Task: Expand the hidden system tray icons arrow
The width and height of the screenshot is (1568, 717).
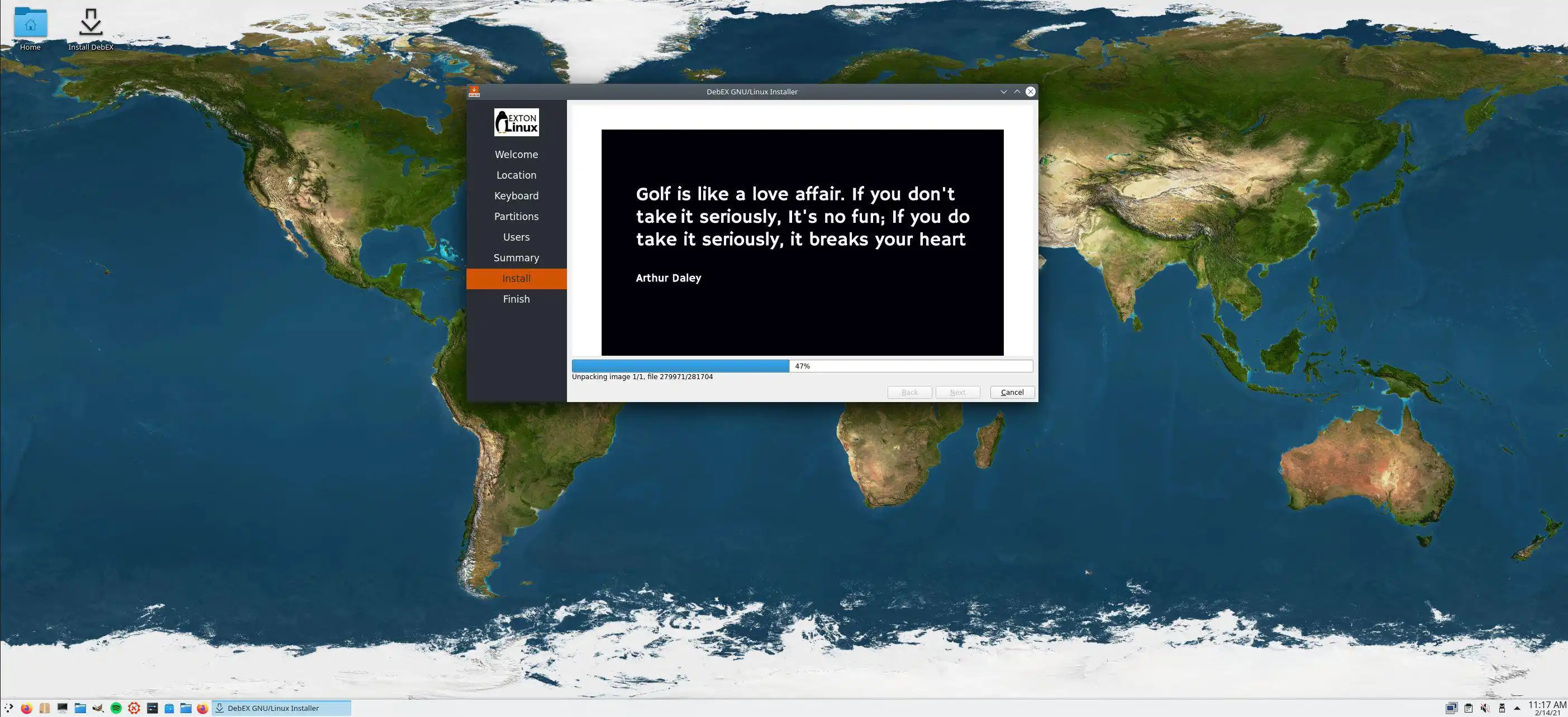Action: pos(1517,708)
